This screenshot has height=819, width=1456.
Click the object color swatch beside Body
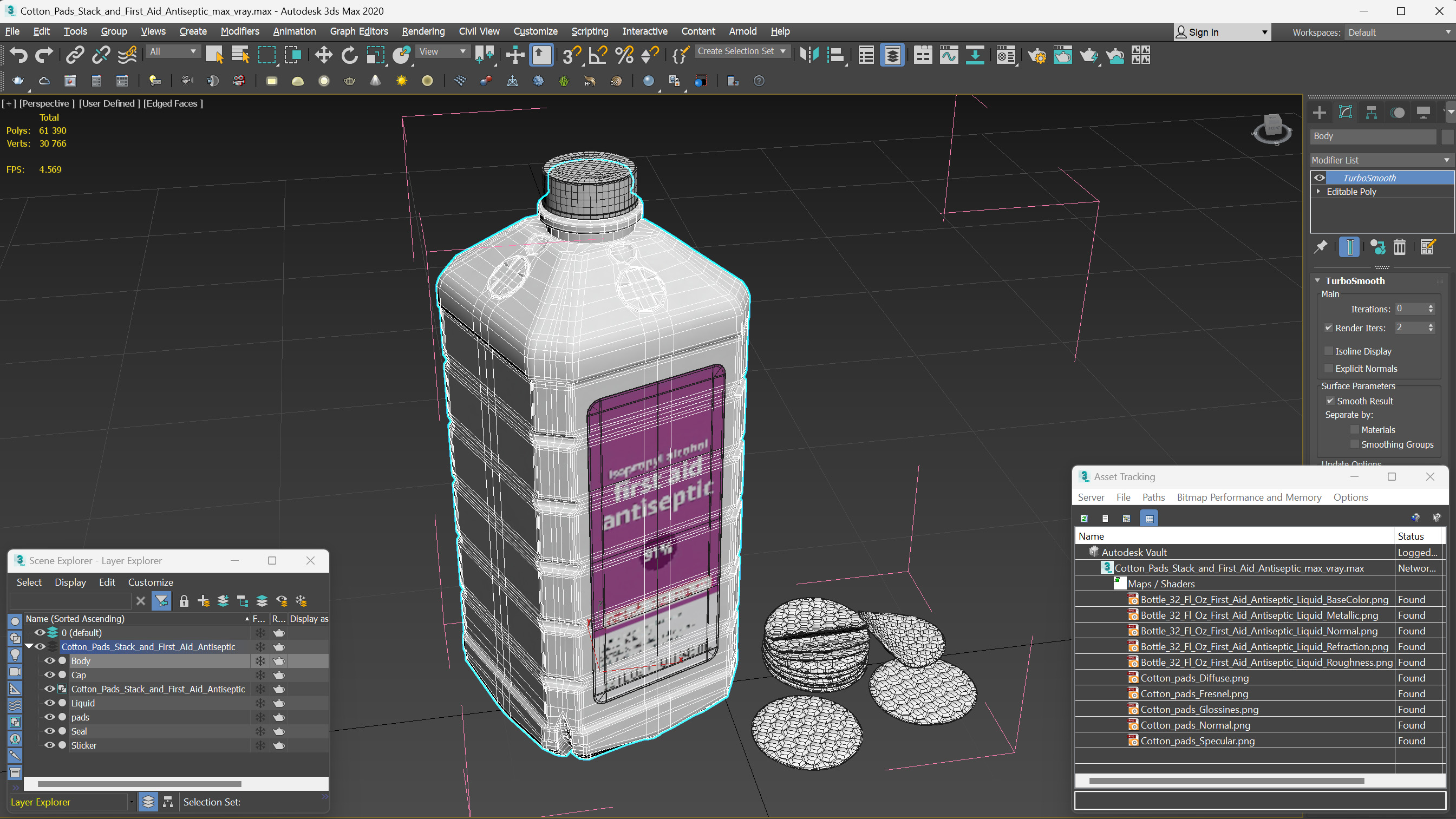(1446, 136)
